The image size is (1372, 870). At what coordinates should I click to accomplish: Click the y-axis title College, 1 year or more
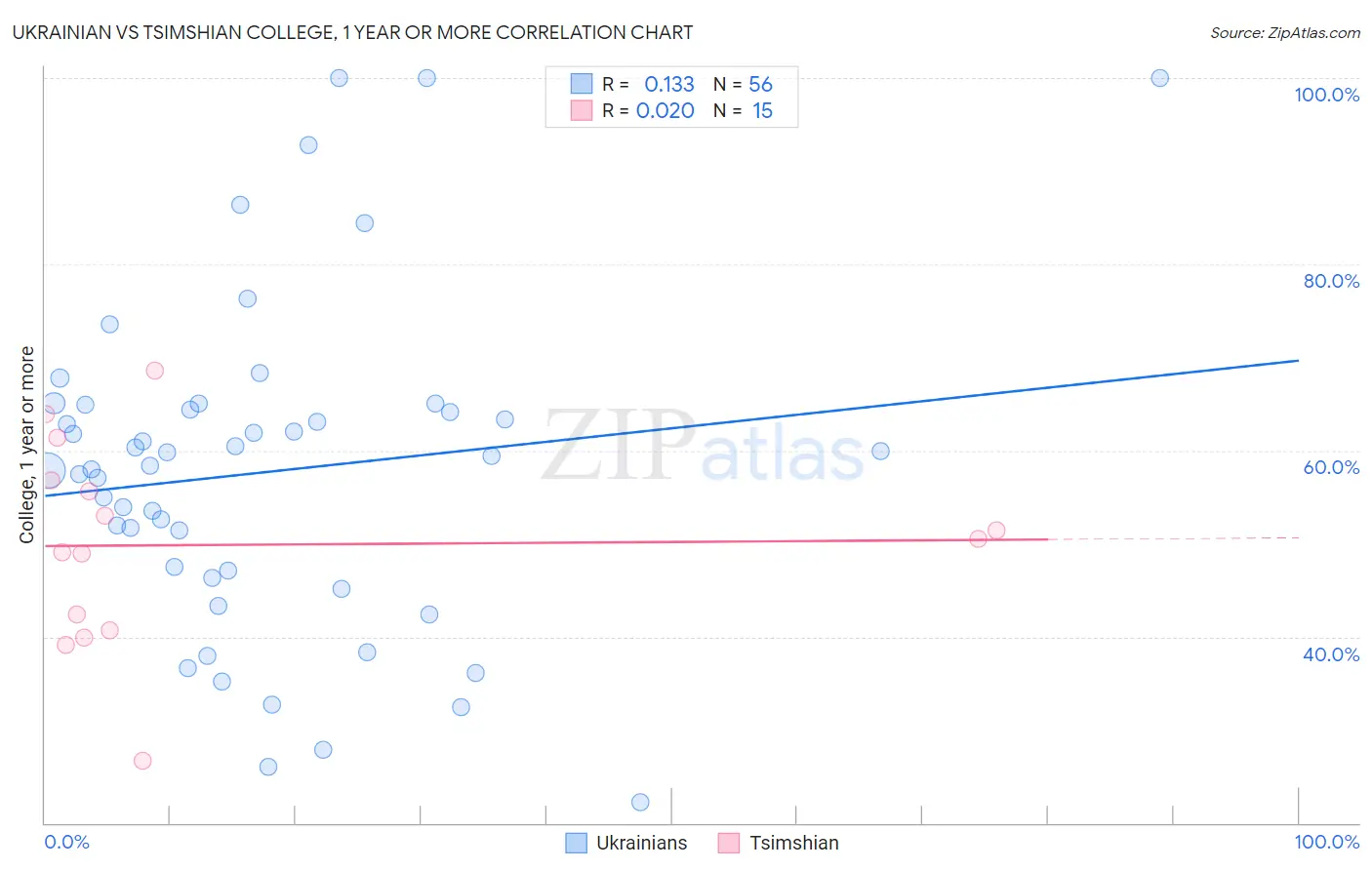tap(26, 445)
